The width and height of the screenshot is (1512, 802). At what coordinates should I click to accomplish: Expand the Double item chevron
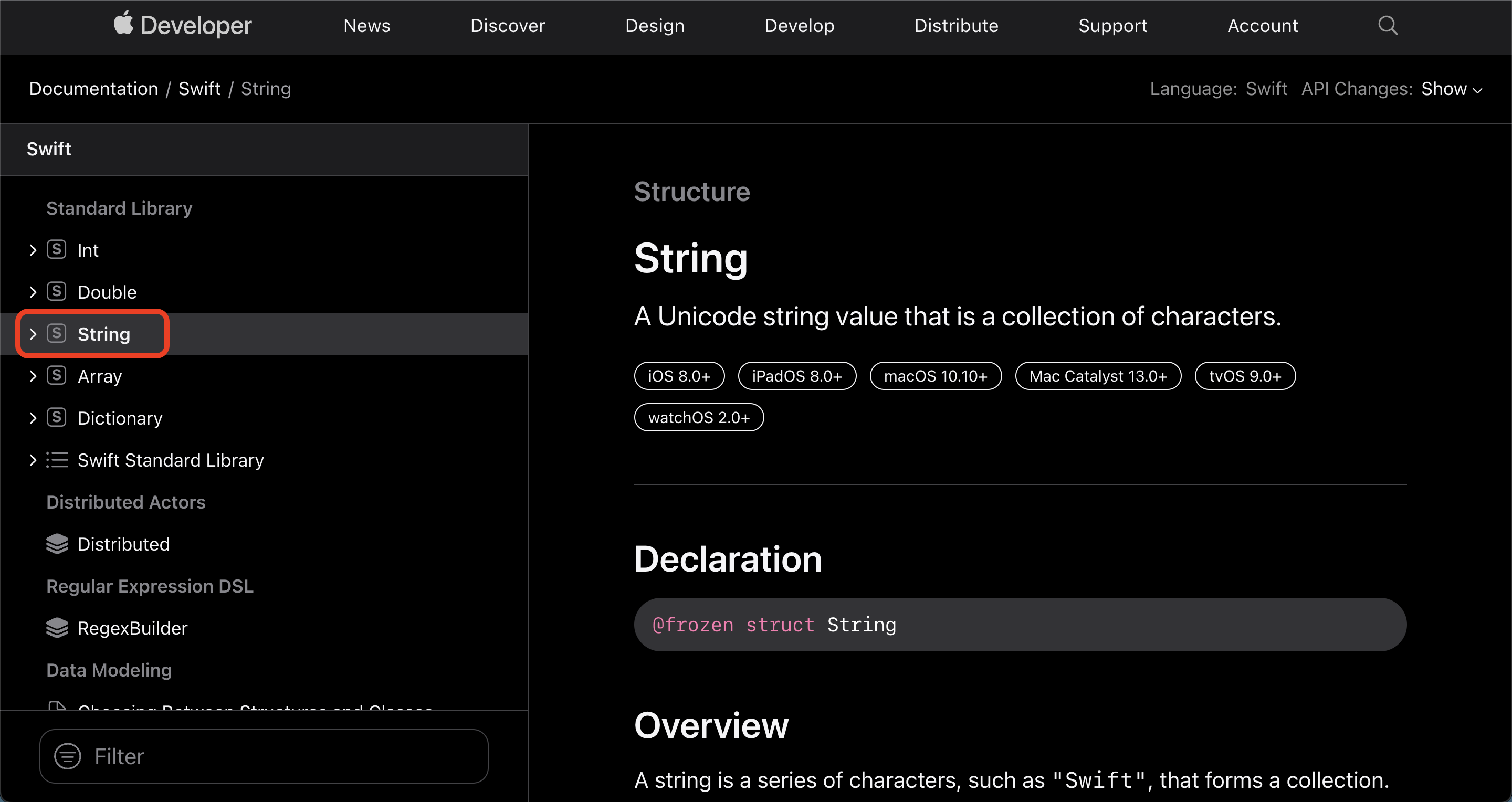(33, 292)
